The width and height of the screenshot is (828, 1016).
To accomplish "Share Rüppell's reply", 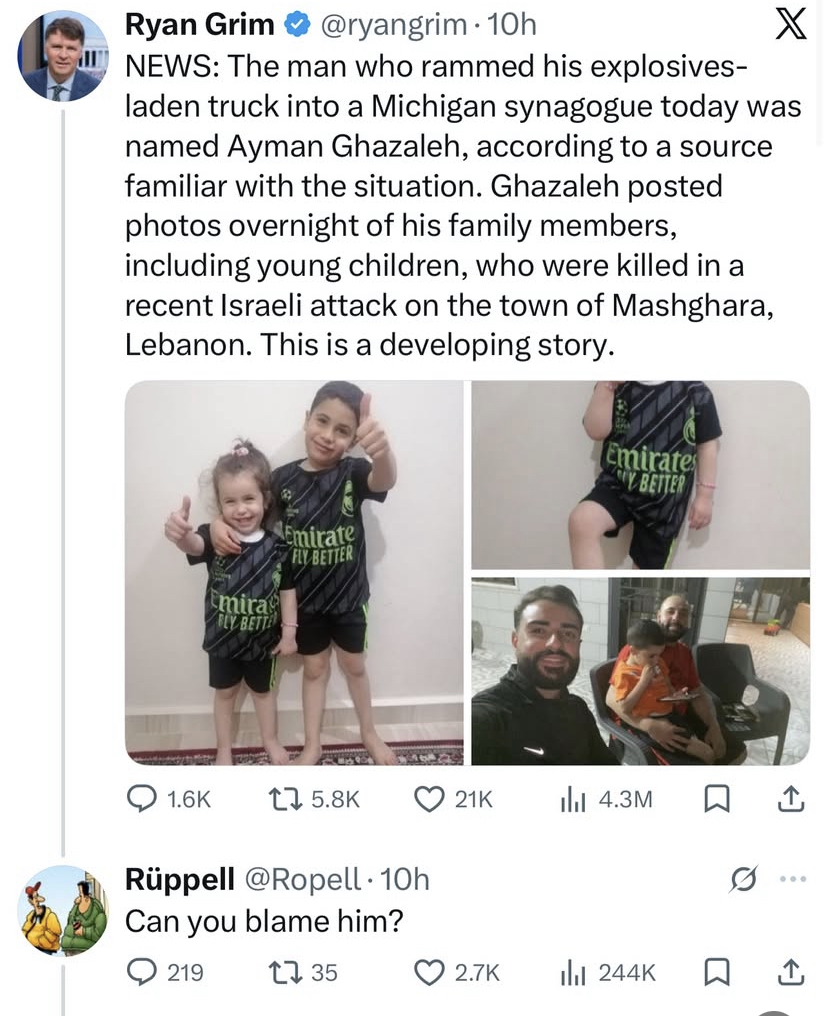I will (x=790, y=971).
